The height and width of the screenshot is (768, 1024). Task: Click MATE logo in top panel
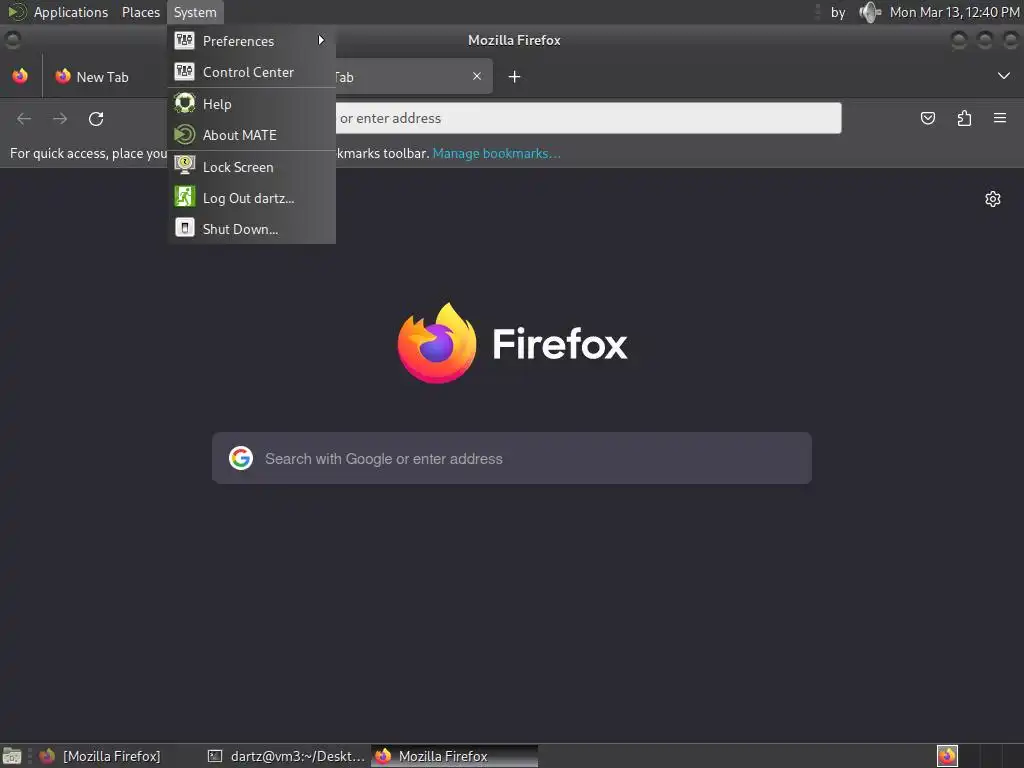[17, 12]
